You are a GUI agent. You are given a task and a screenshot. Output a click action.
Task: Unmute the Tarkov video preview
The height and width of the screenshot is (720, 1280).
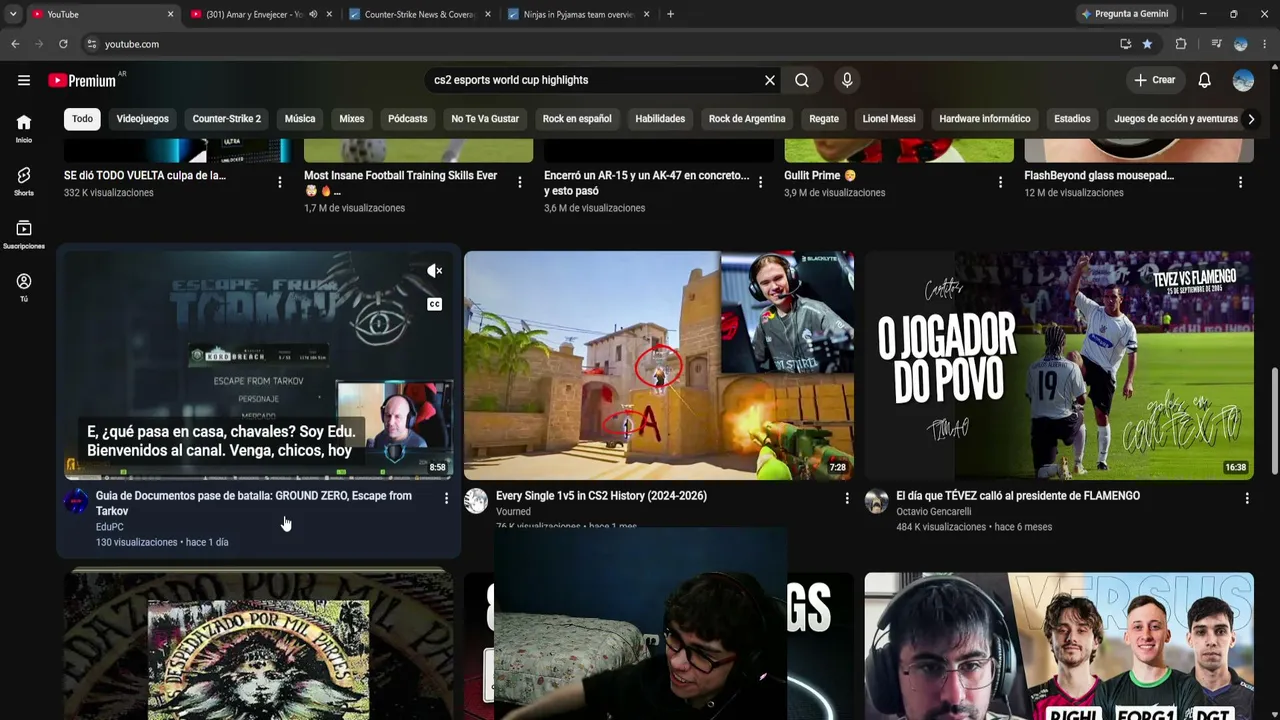pos(434,271)
